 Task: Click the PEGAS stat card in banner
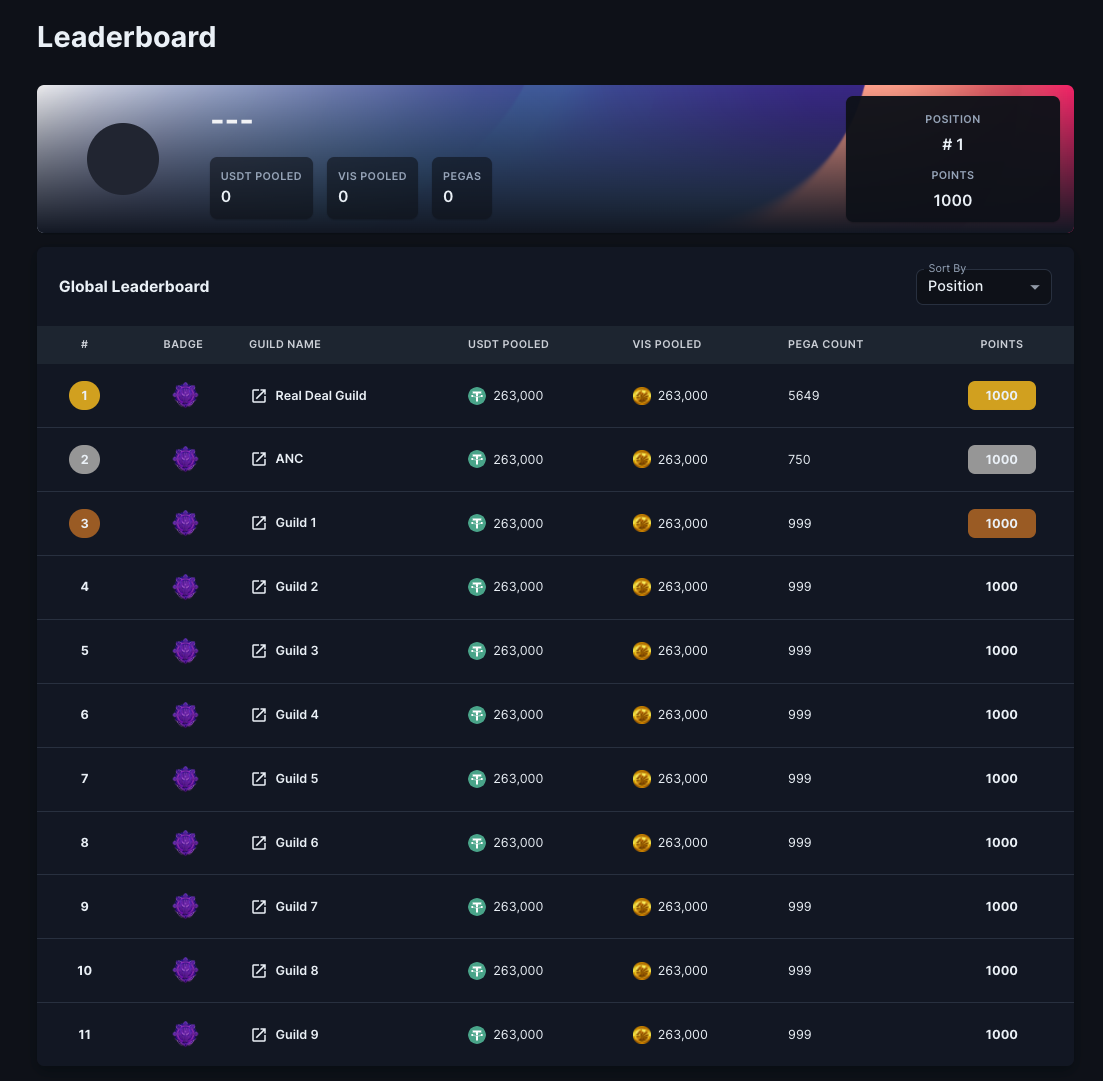461,188
